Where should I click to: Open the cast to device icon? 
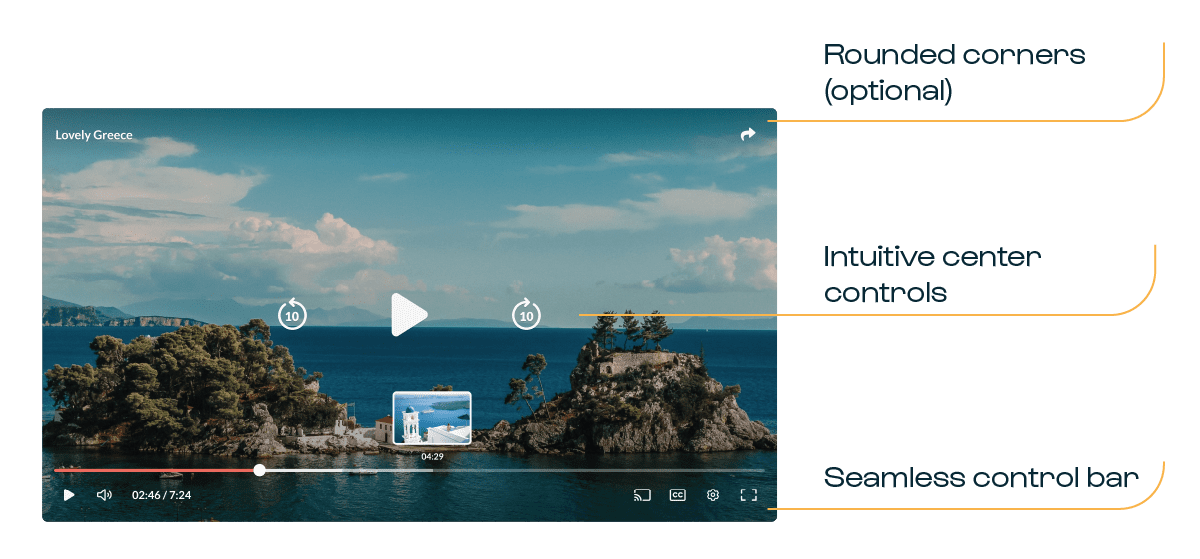(x=642, y=495)
